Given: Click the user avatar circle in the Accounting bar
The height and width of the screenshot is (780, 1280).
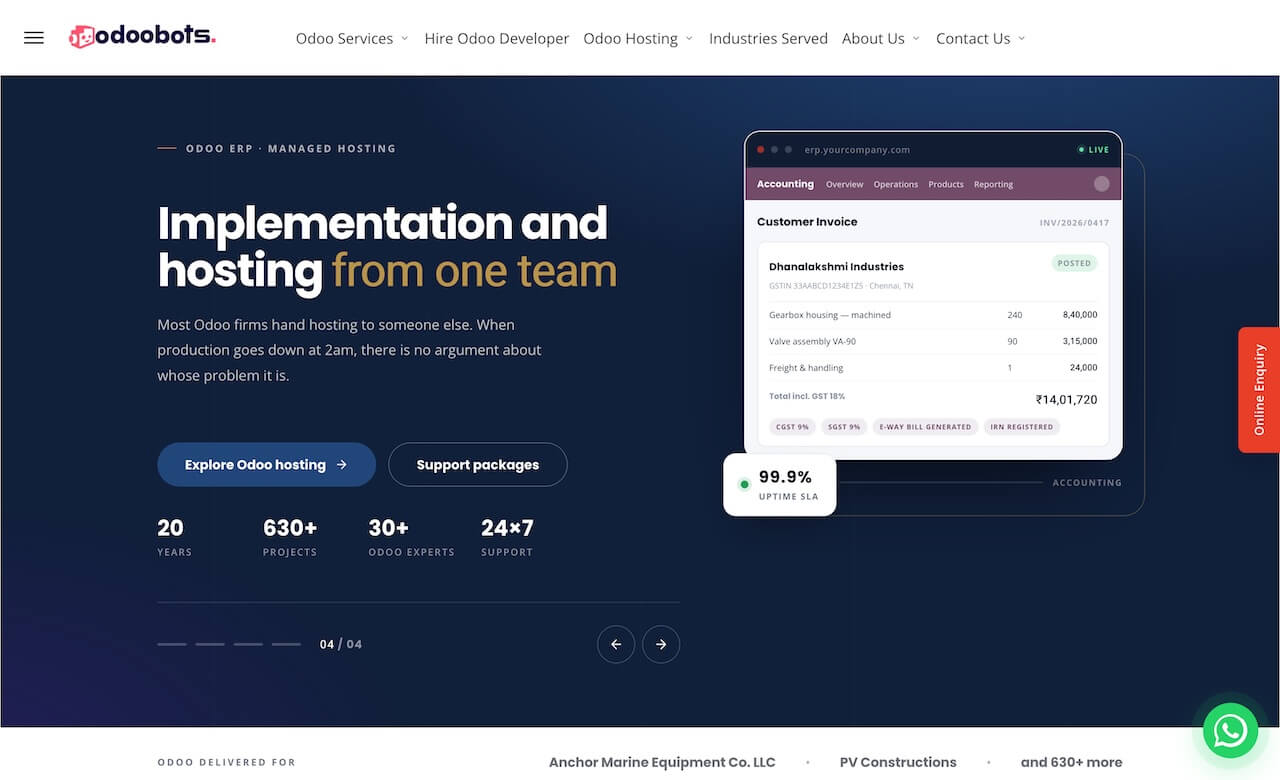Looking at the screenshot, I should tap(1102, 184).
